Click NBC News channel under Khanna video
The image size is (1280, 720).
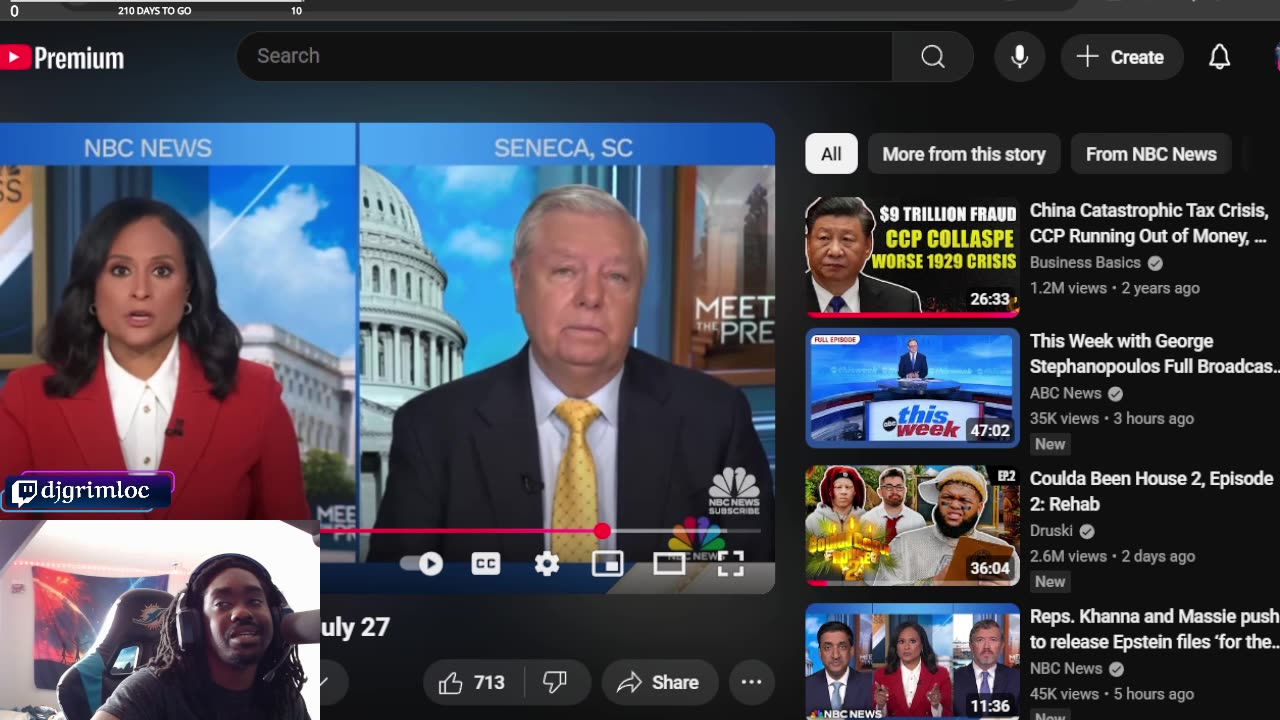click(1066, 668)
